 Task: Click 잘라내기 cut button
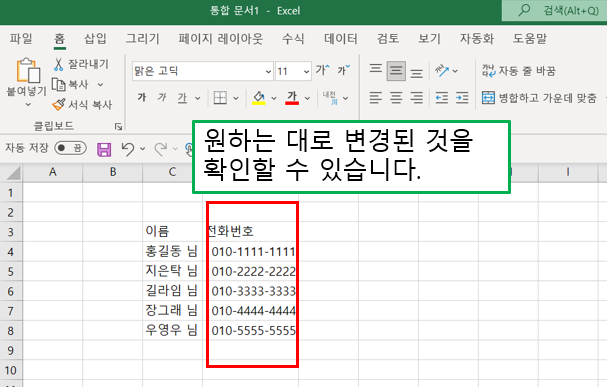pyautogui.click(x=81, y=64)
